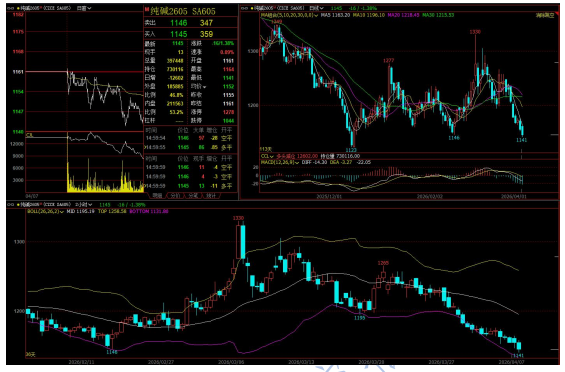Screen dimensions: 565x372
Task: Click the MA20 1218.45 readout
Action: [403, 15]
